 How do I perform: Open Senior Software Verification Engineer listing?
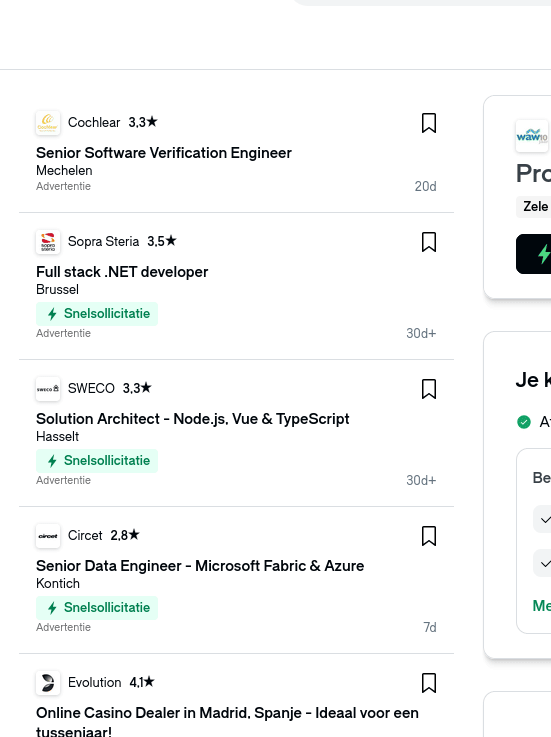pyautogui.click(x=164, y=153)
